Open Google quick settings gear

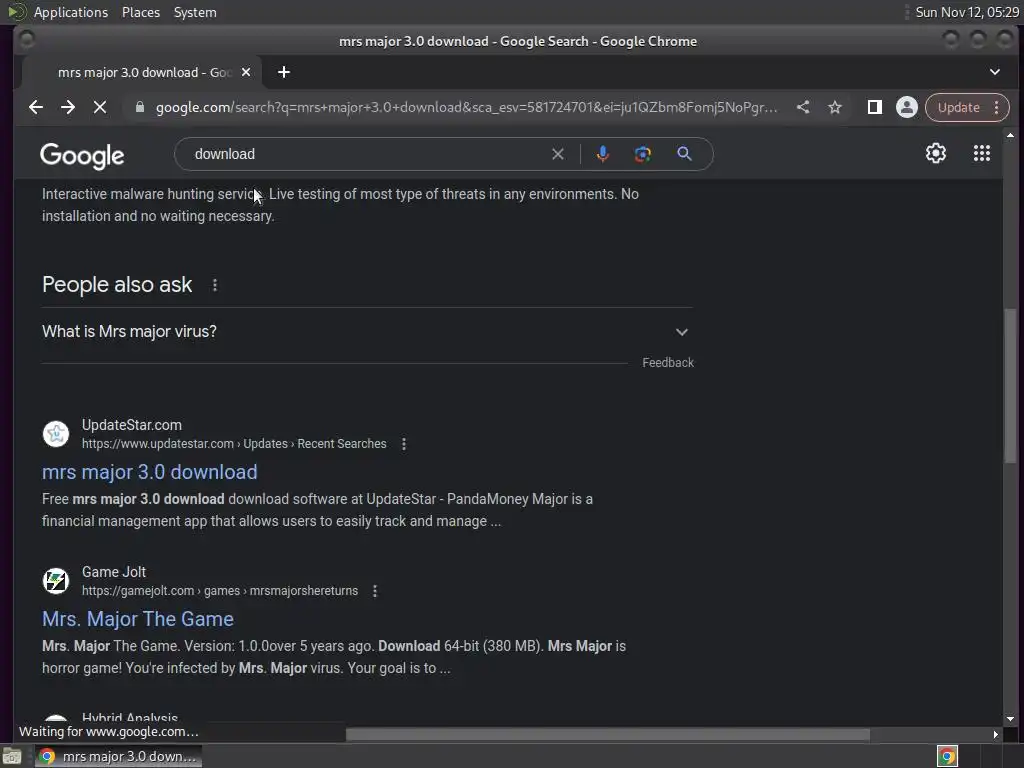936,153
